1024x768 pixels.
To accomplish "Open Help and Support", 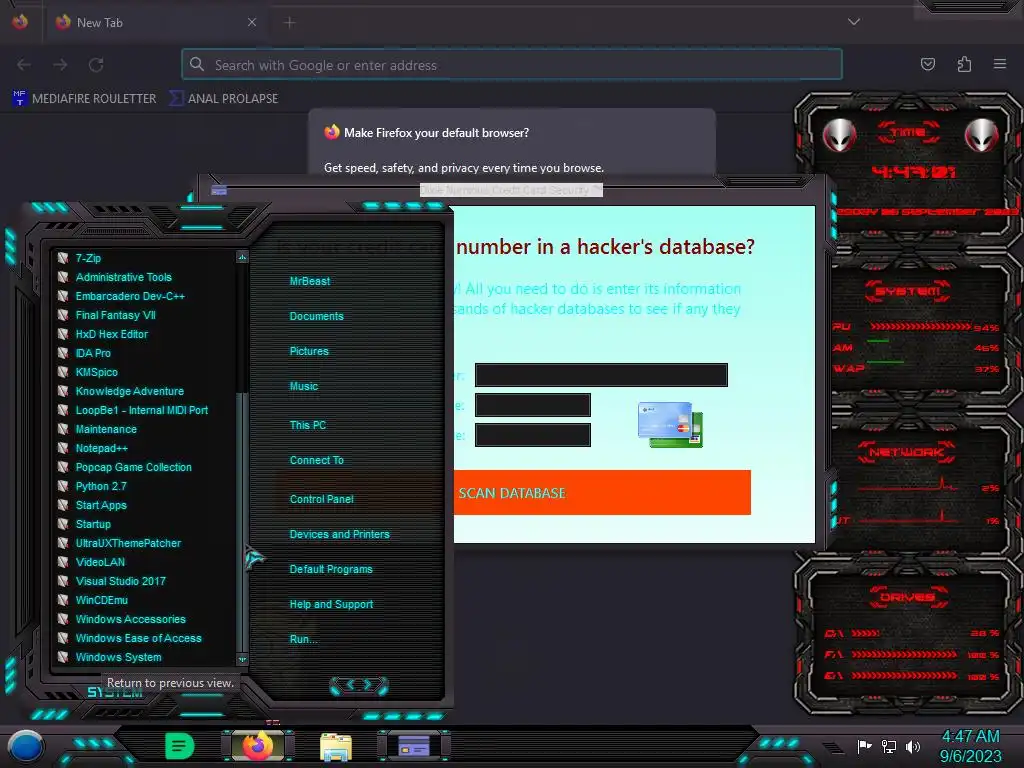I will click(331, 605).
